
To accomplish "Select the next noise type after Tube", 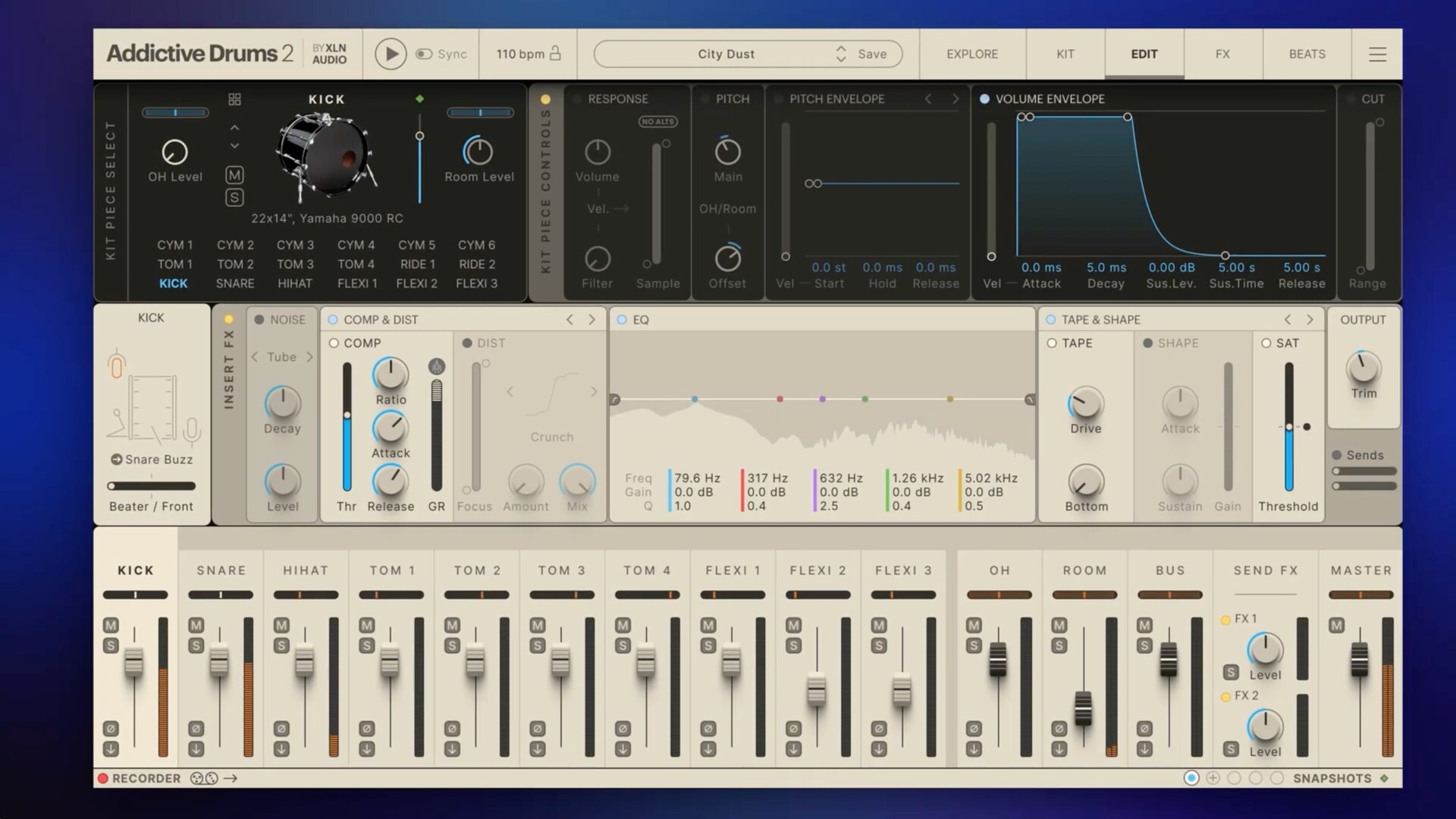I will tap(309, 357).
